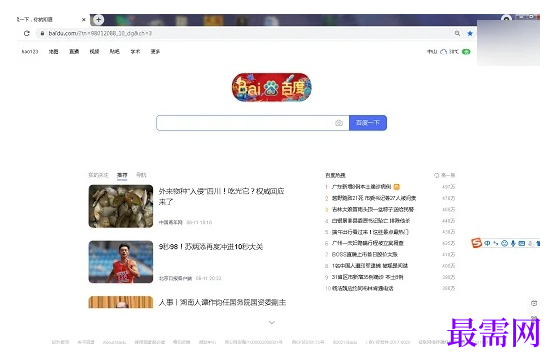Open the 学术 navigation link
The width and height of the screenshot is (559, 364).
(135, 52)
